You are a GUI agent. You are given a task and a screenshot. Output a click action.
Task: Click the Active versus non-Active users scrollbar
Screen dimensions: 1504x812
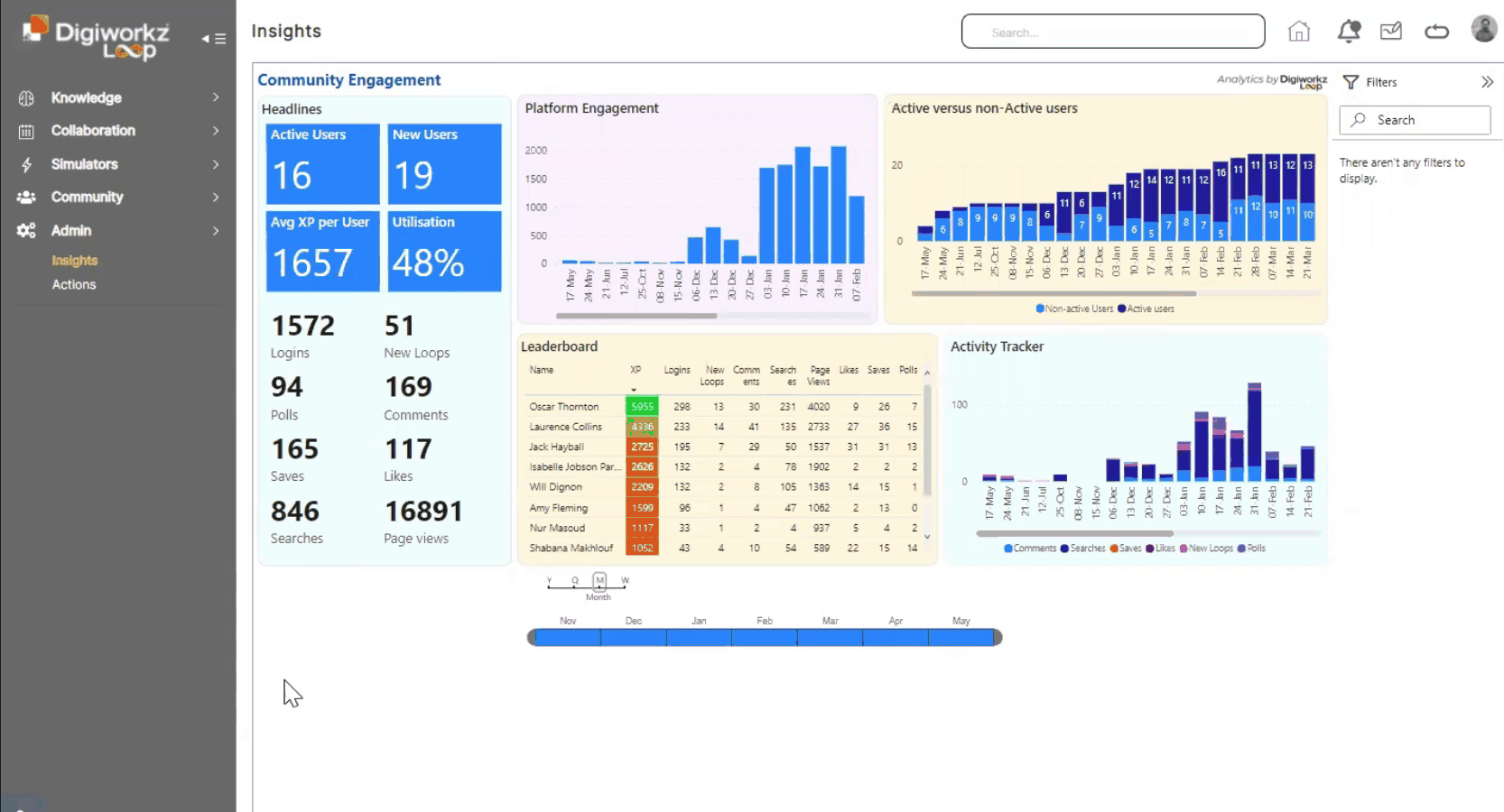(1054, 293)
